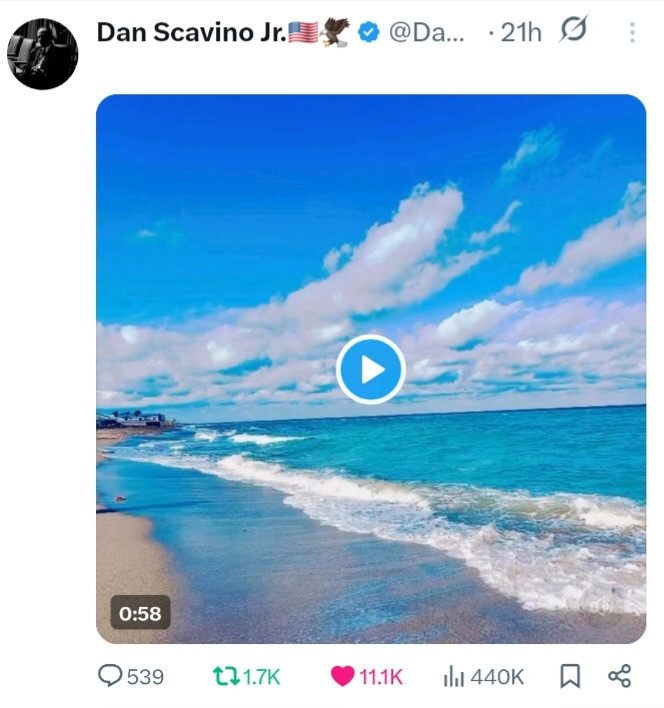Click the Dan Scavino Jr. display name
Screen dimensions: 664x708
pyautogui.click(x=190, y=32)
